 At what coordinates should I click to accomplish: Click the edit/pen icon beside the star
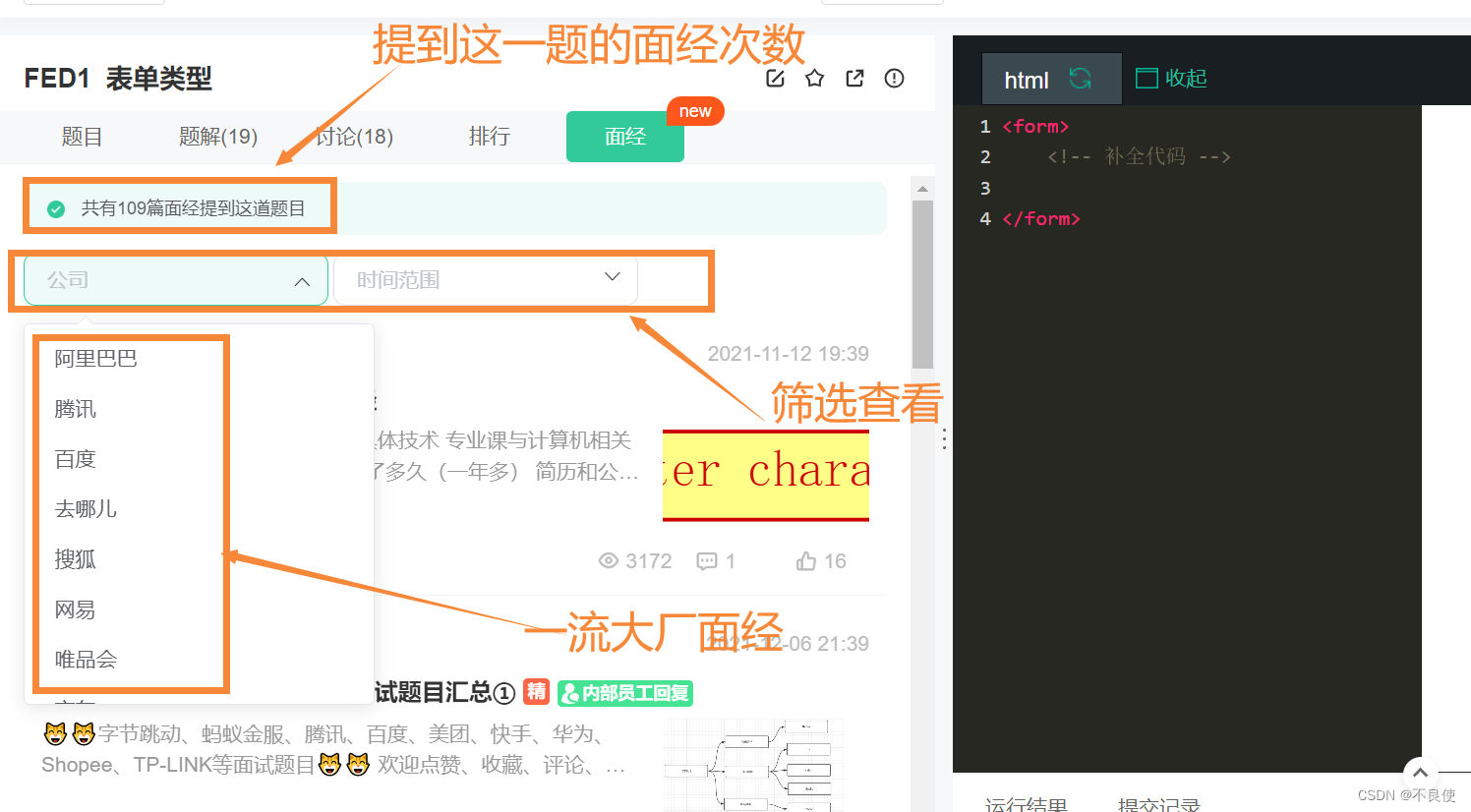pos(775,78)
